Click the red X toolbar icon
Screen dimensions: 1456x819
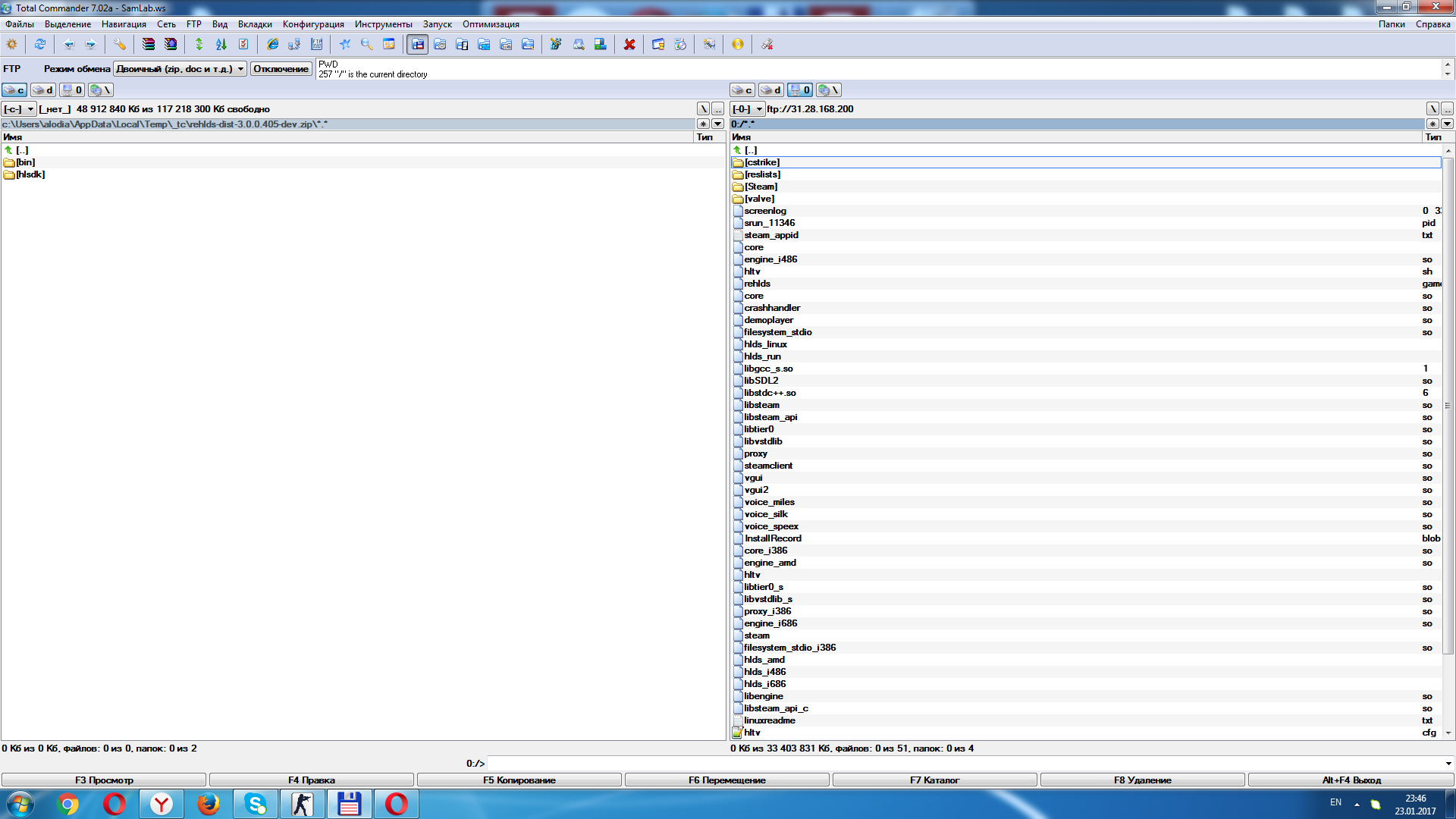click(629, 45)
